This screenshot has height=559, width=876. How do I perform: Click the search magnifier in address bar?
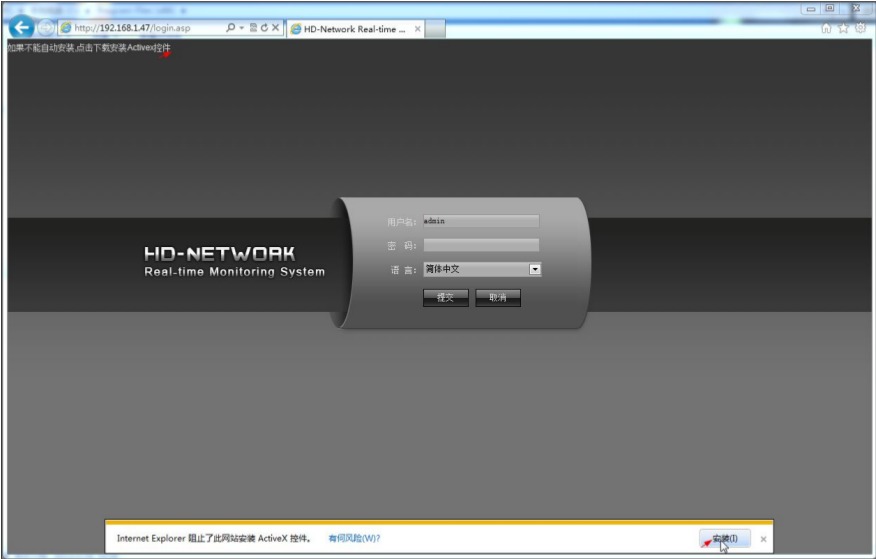point(231,27)
